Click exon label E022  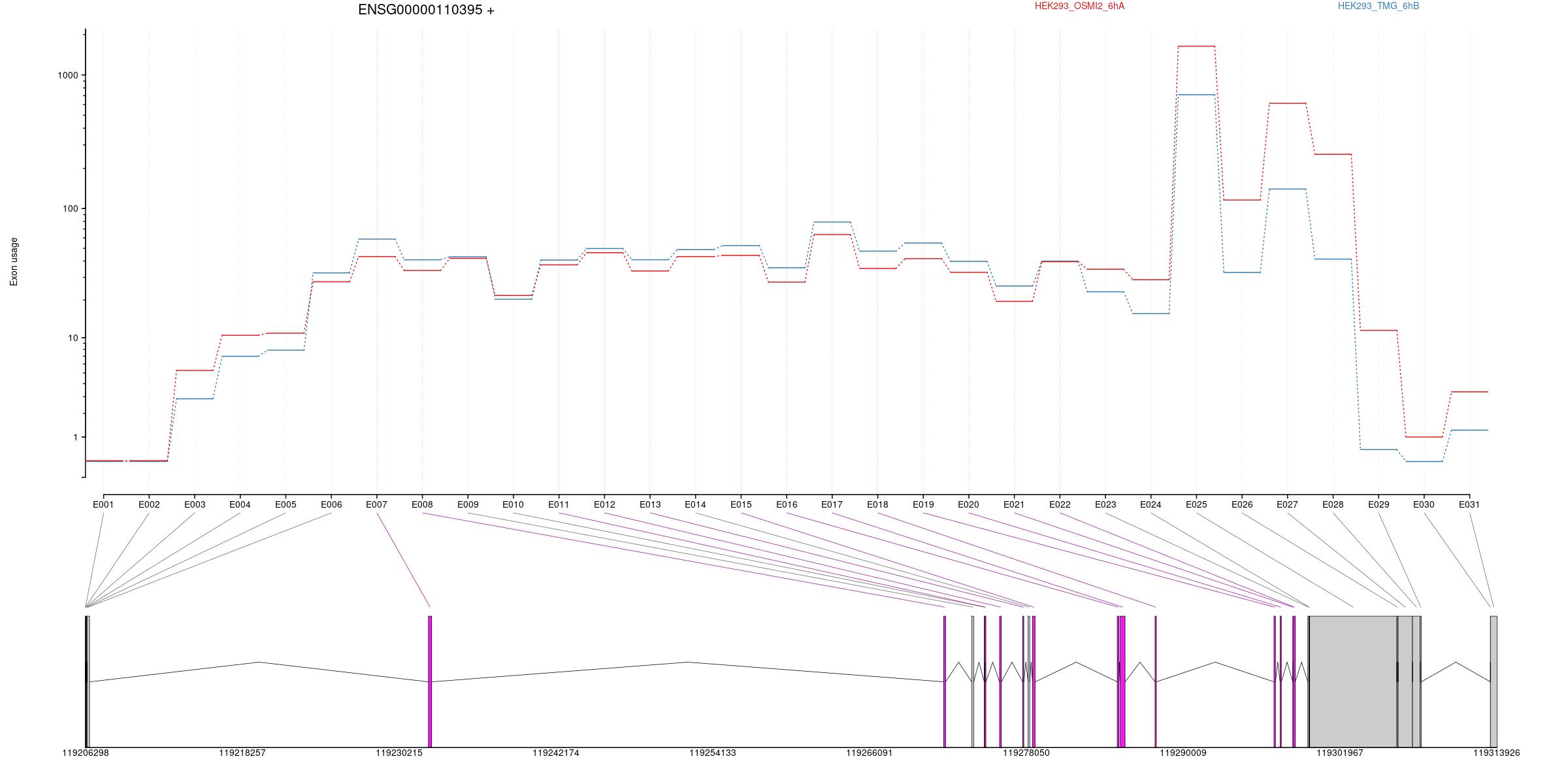coord(1060,504)
